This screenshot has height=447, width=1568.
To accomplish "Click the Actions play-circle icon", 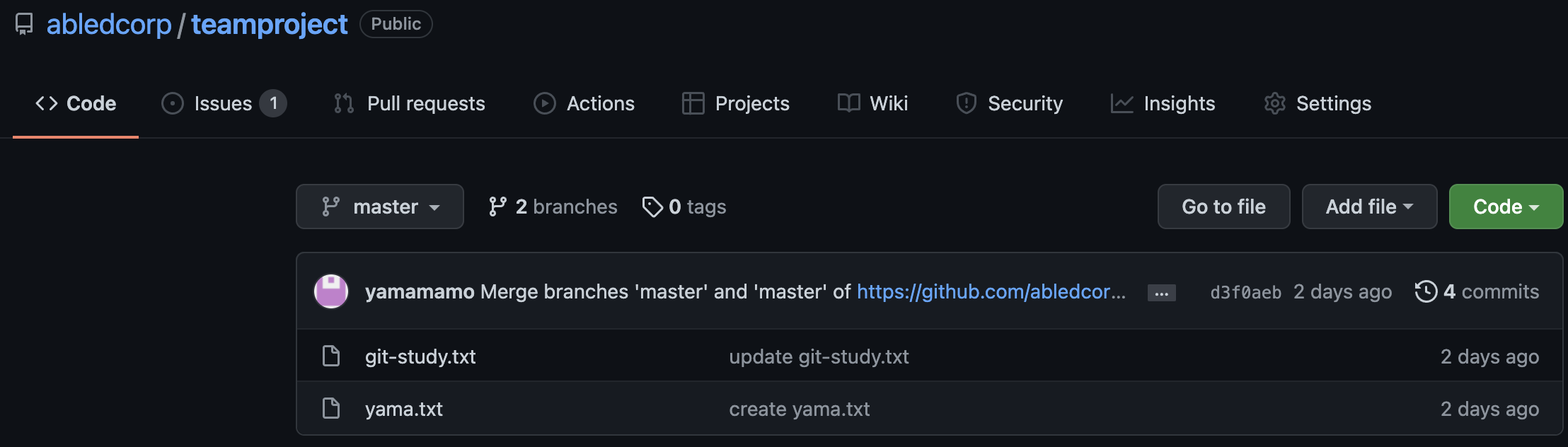I will pyautogui.click(x=544, y=103).
